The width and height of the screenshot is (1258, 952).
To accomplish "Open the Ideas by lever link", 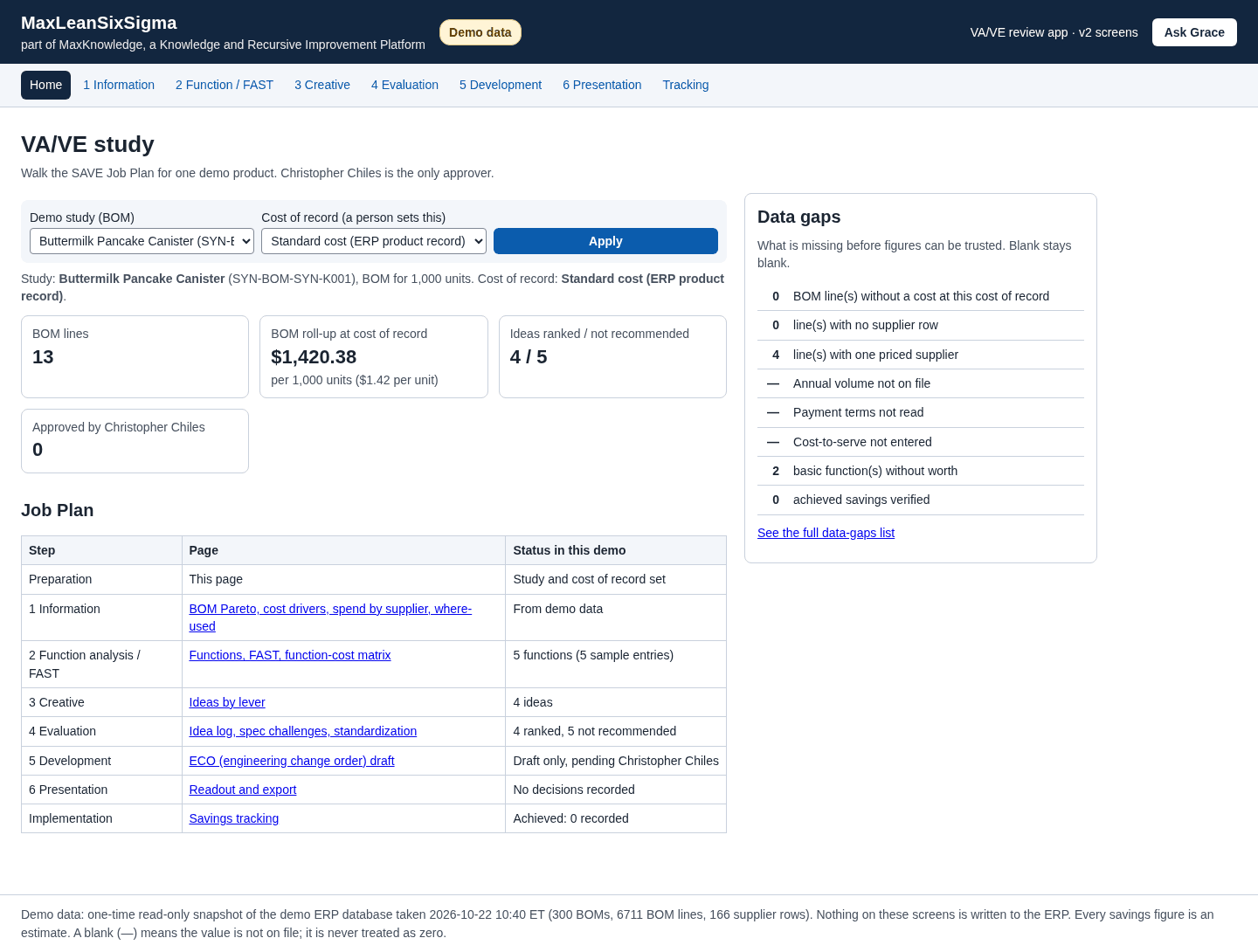I will (x=227, y=702).
